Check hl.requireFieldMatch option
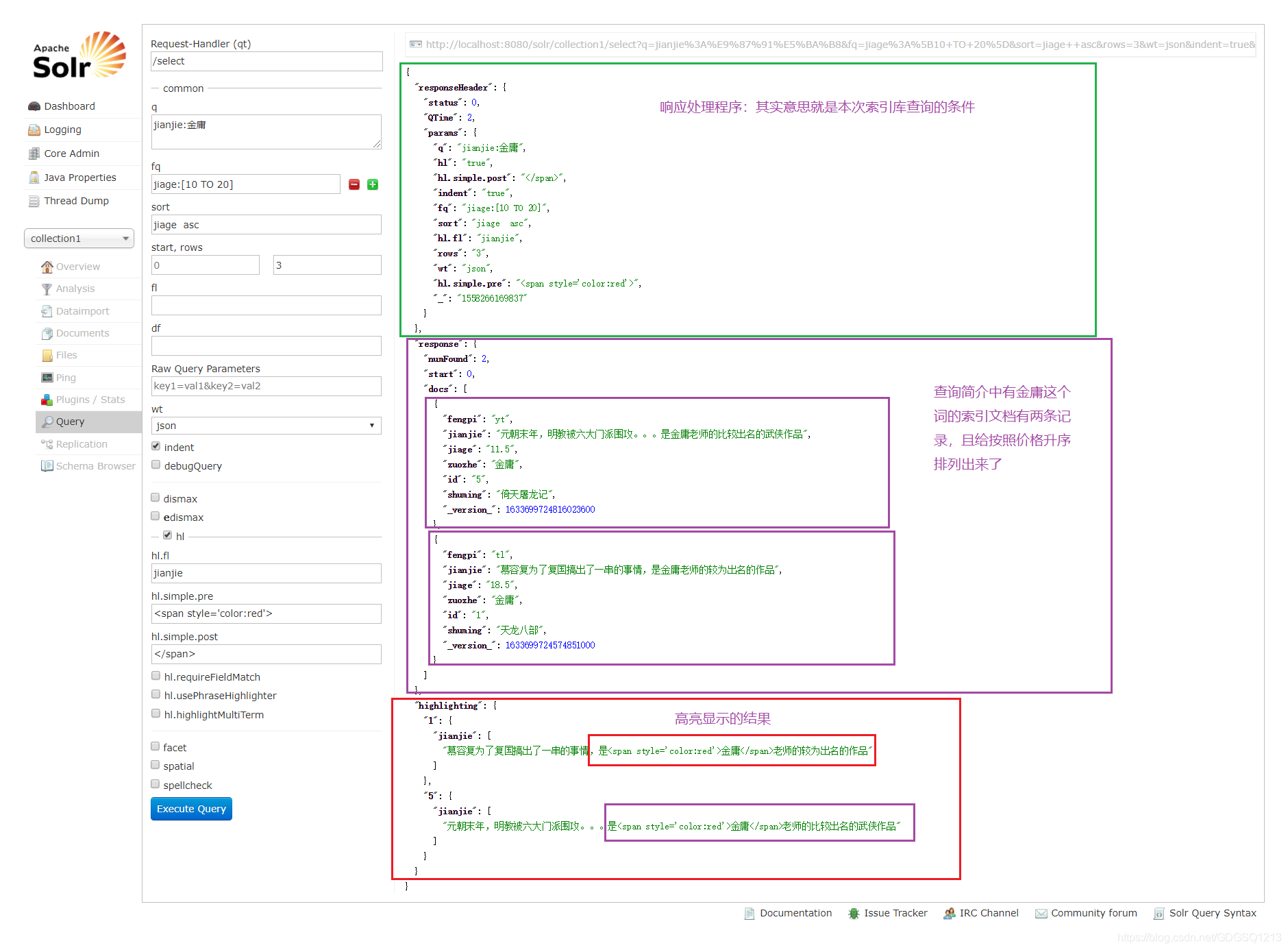This screenshot has width=1288, height=950. tap(156, 676)
